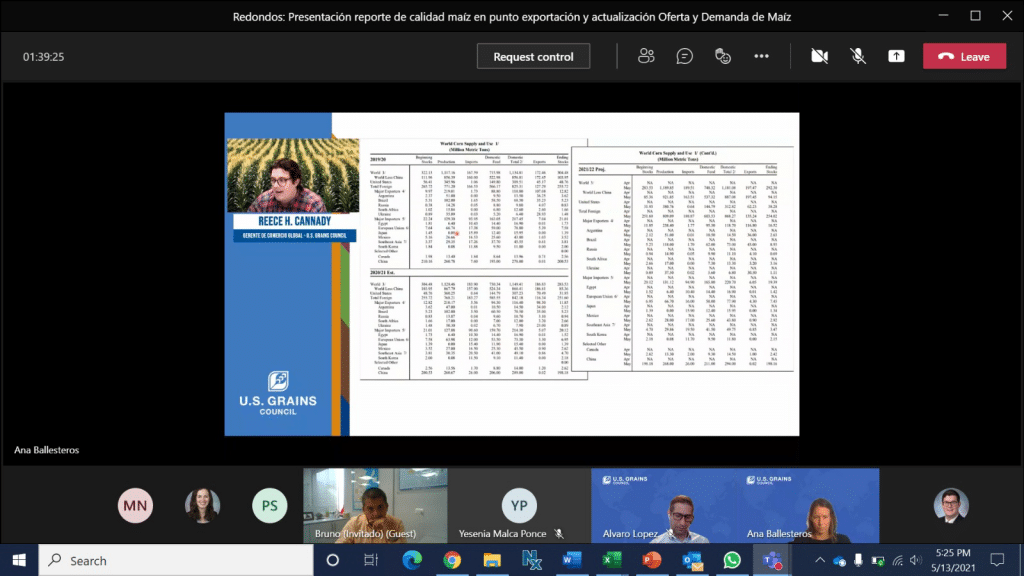Click the Windows Start button

(19, 561)
